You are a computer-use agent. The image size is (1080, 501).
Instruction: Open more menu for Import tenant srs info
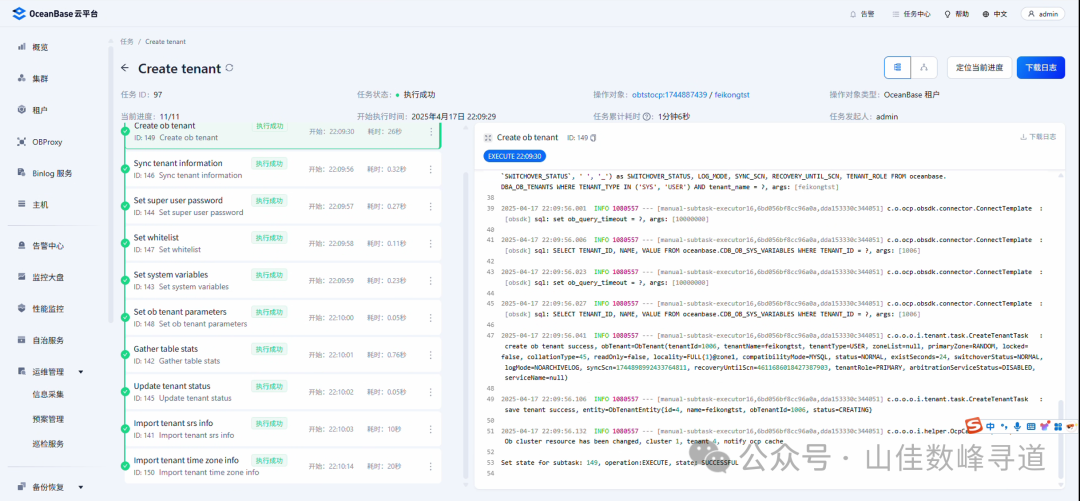pyautogui.click(x=431, y=429)
